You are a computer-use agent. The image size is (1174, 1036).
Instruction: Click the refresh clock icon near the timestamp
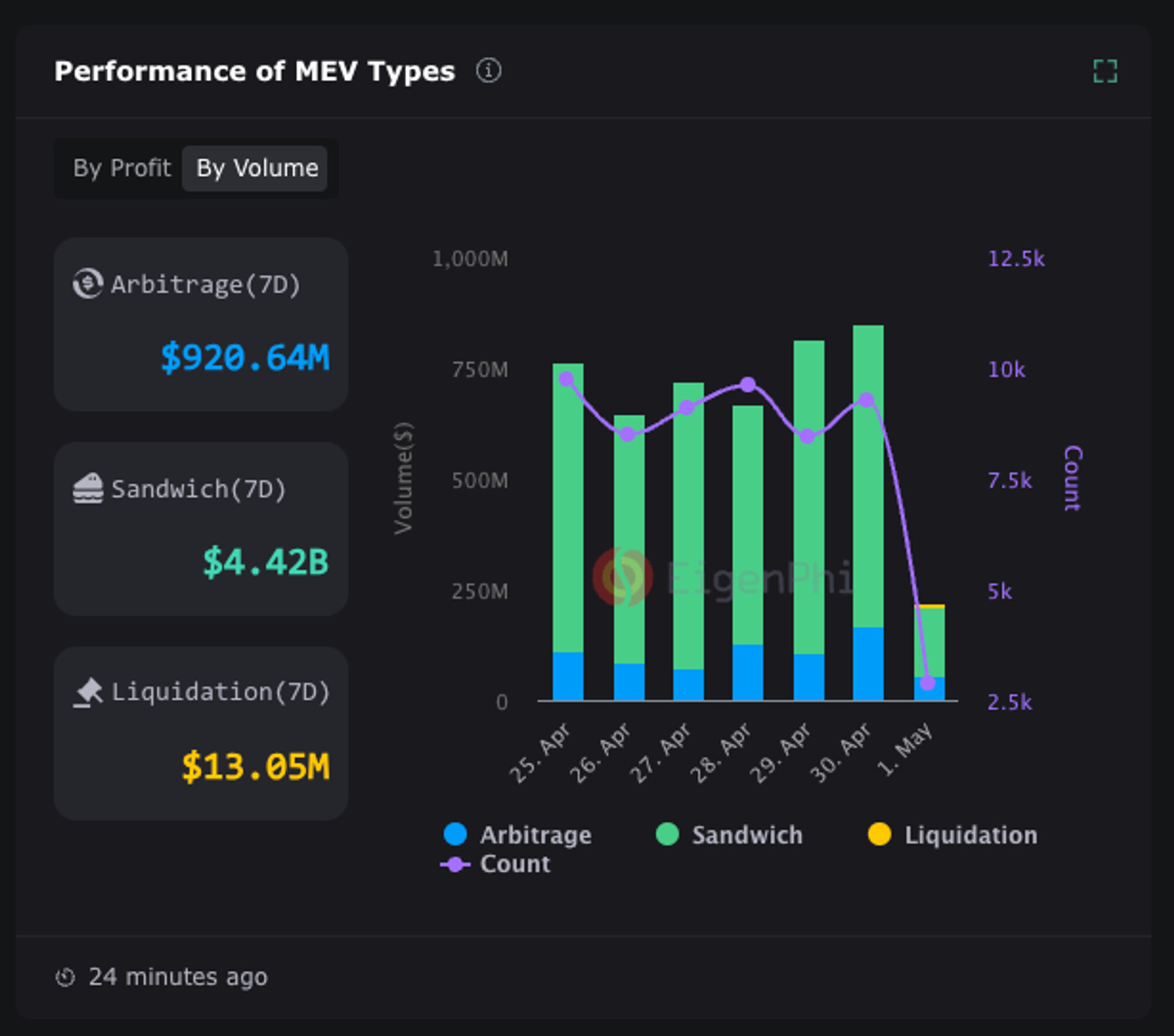pos(66,977)
